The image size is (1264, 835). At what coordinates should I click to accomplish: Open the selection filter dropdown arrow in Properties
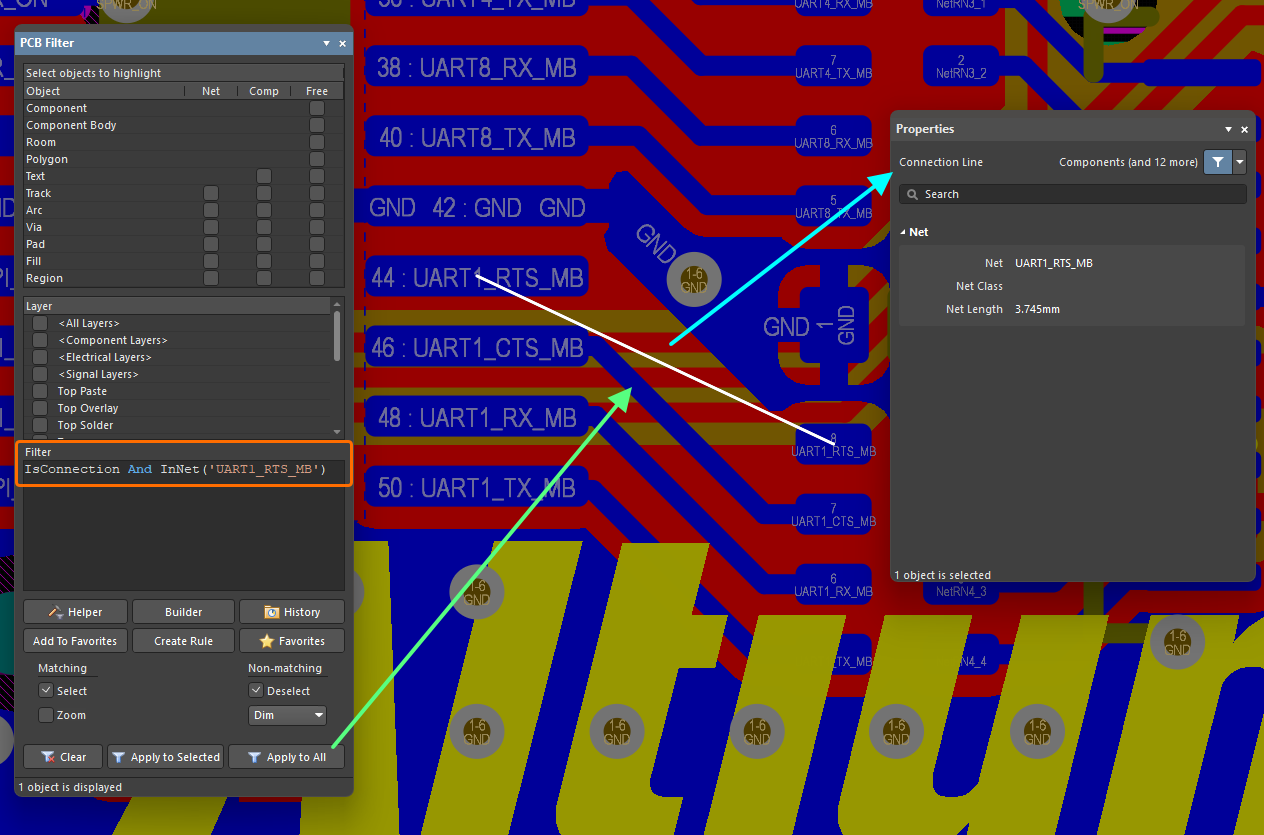pos(1240,162)
